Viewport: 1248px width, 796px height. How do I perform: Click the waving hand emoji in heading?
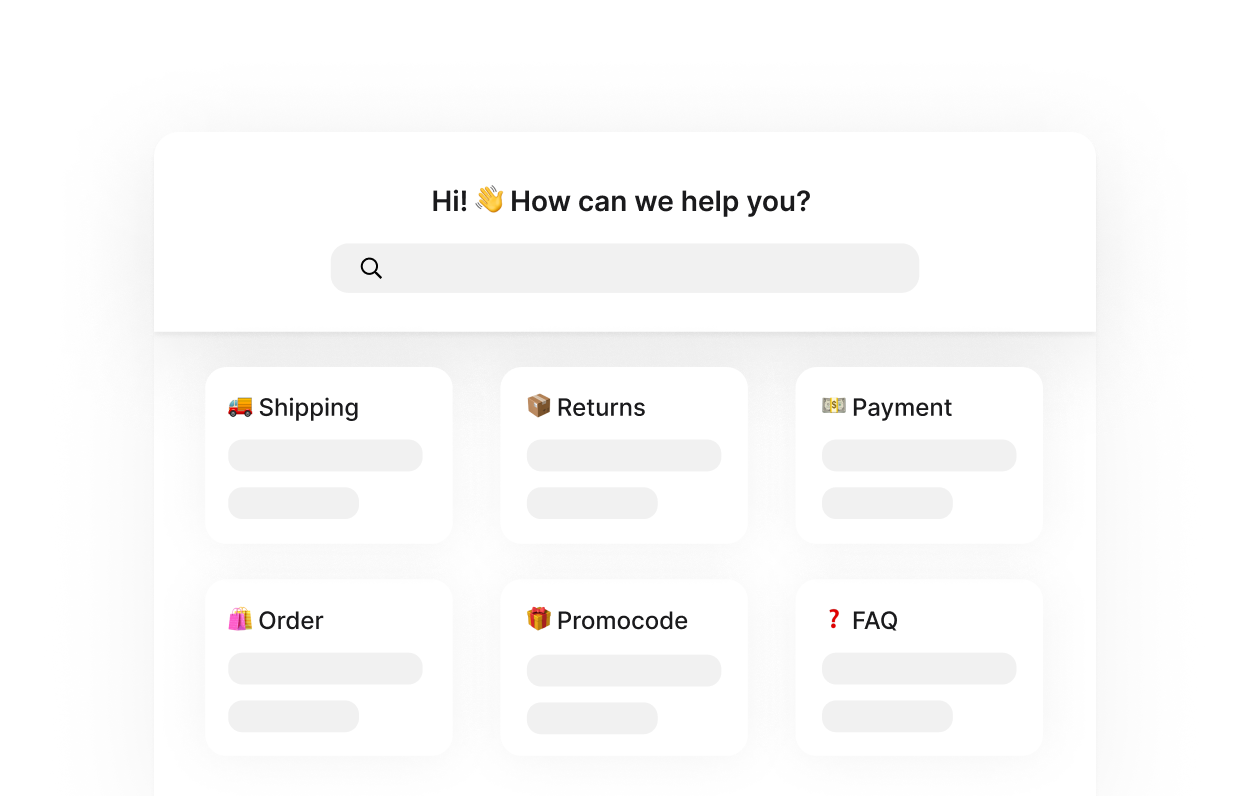click(489, 199)
